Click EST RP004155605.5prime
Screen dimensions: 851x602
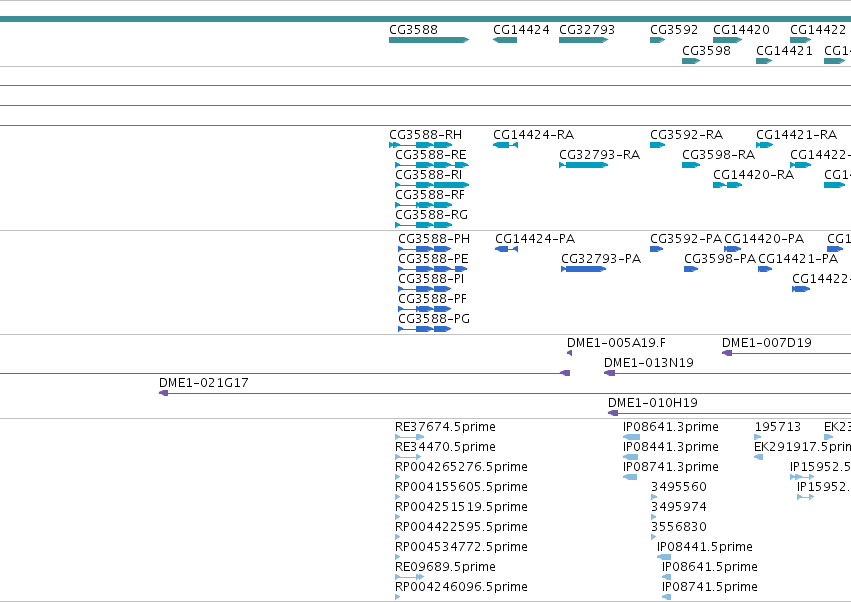pyautogui.click(x=398, y=497)
